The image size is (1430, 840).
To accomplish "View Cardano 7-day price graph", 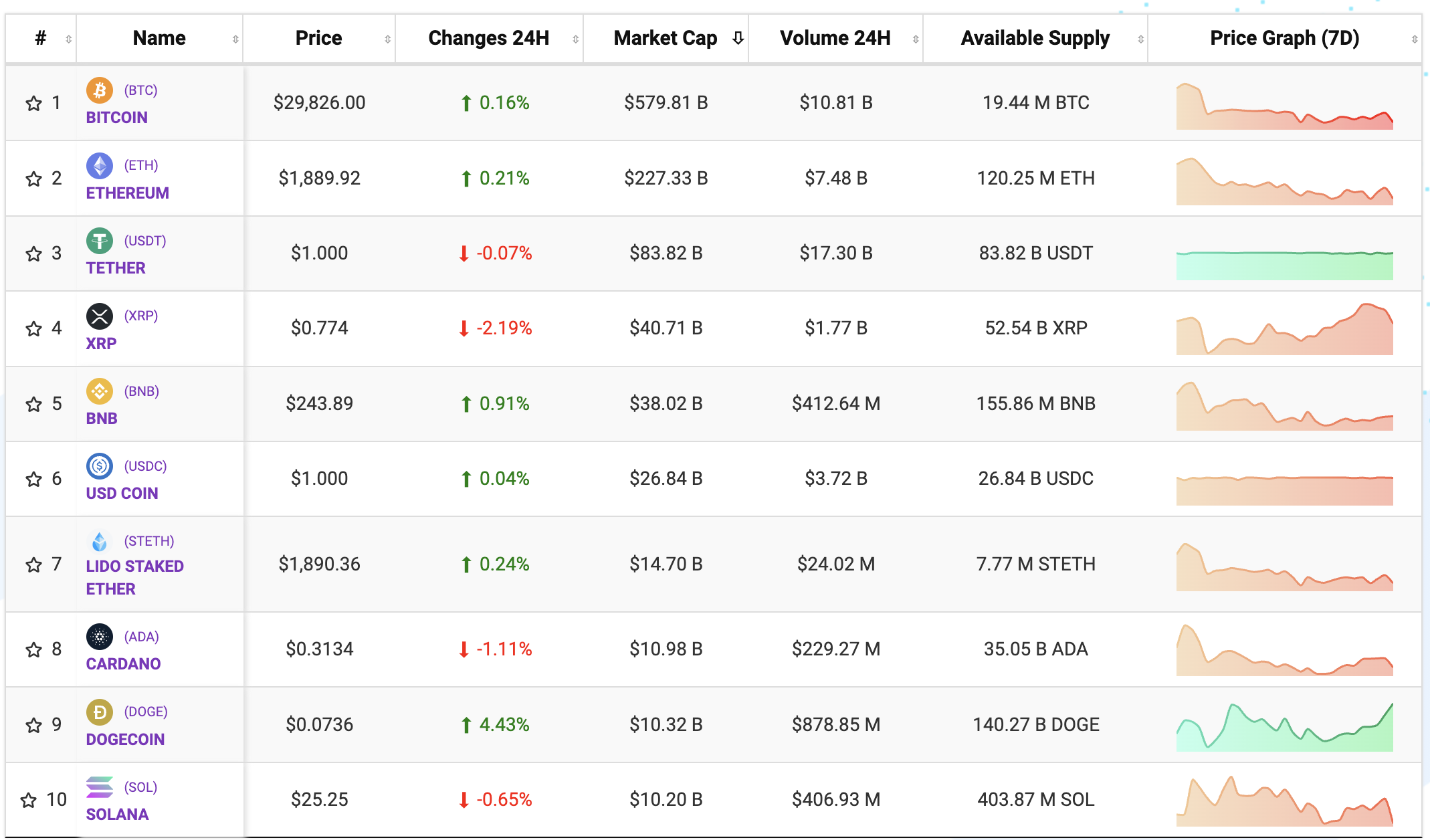I will click(1285, 650).
